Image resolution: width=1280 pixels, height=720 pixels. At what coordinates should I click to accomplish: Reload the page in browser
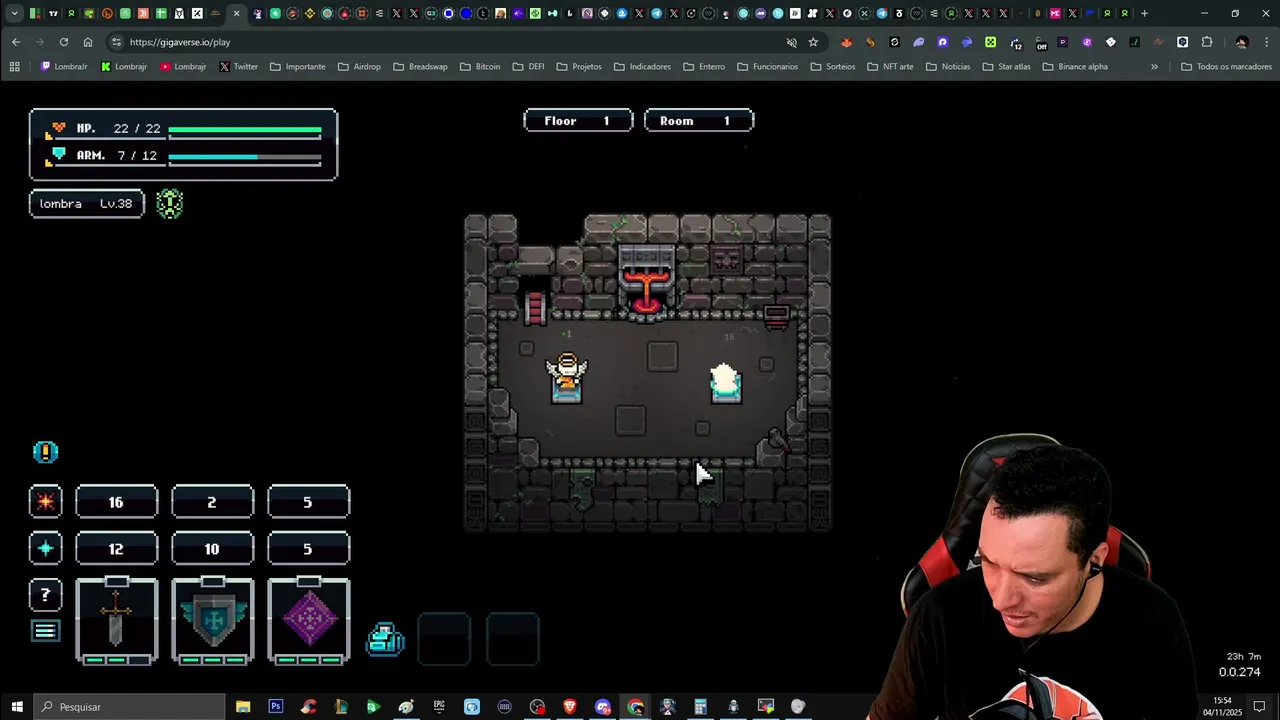tap(64, 42)
